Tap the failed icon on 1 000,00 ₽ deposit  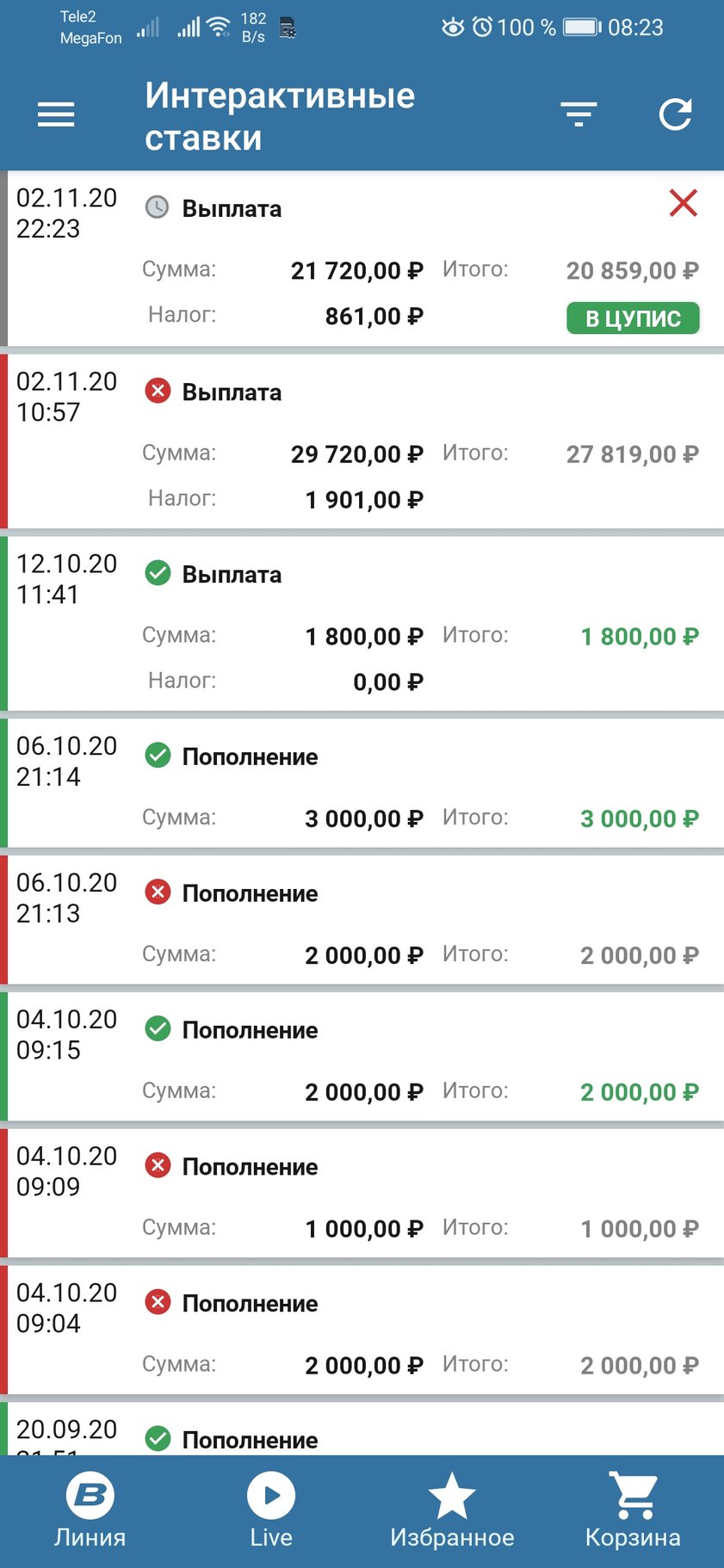[158, 1166]
